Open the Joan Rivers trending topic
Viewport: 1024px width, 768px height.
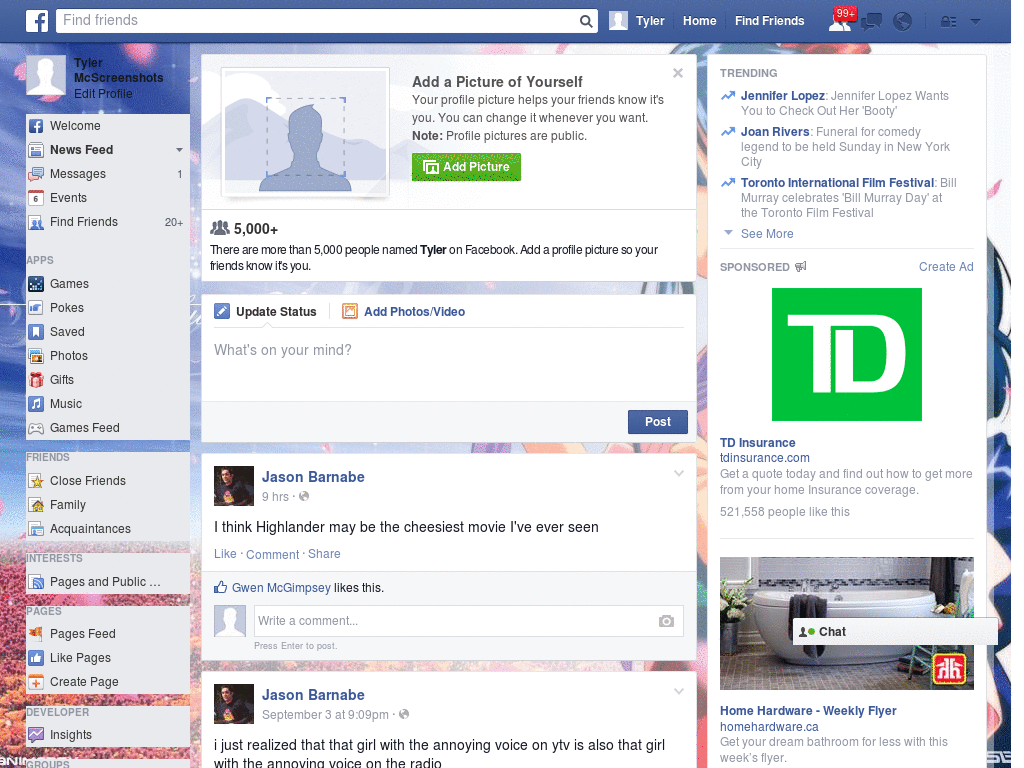(x=775, y=132)
